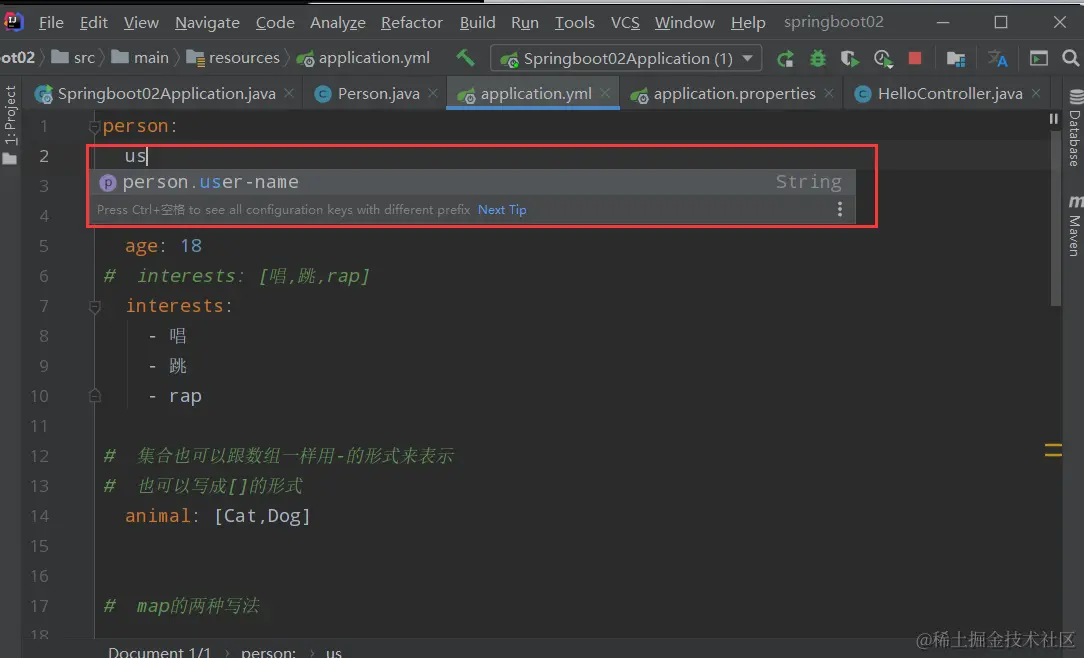Switch to Person.java tab

tap(378, 93)
